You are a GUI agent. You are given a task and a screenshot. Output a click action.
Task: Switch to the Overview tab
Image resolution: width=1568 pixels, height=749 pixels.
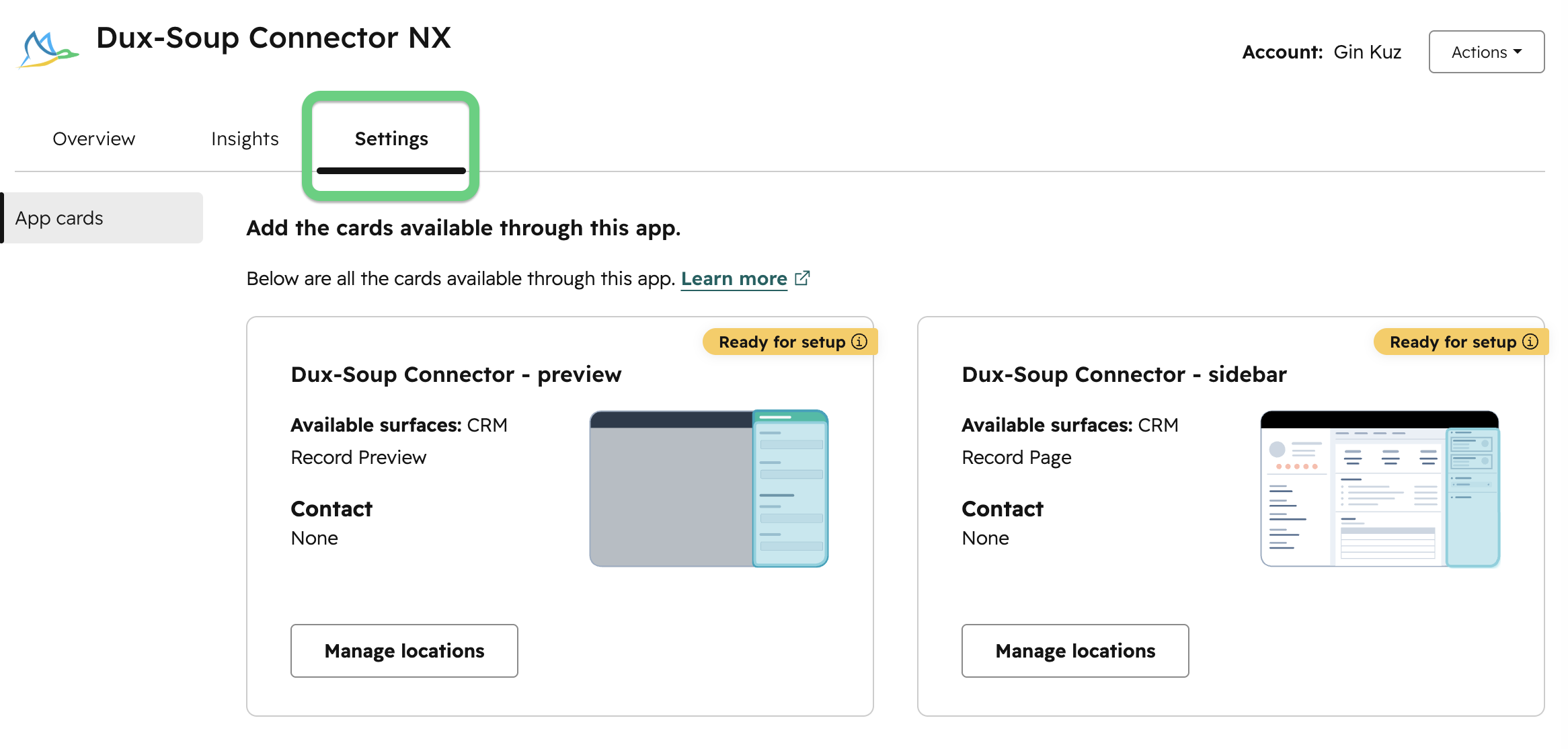pyautogui.click(x=94, y=139)
